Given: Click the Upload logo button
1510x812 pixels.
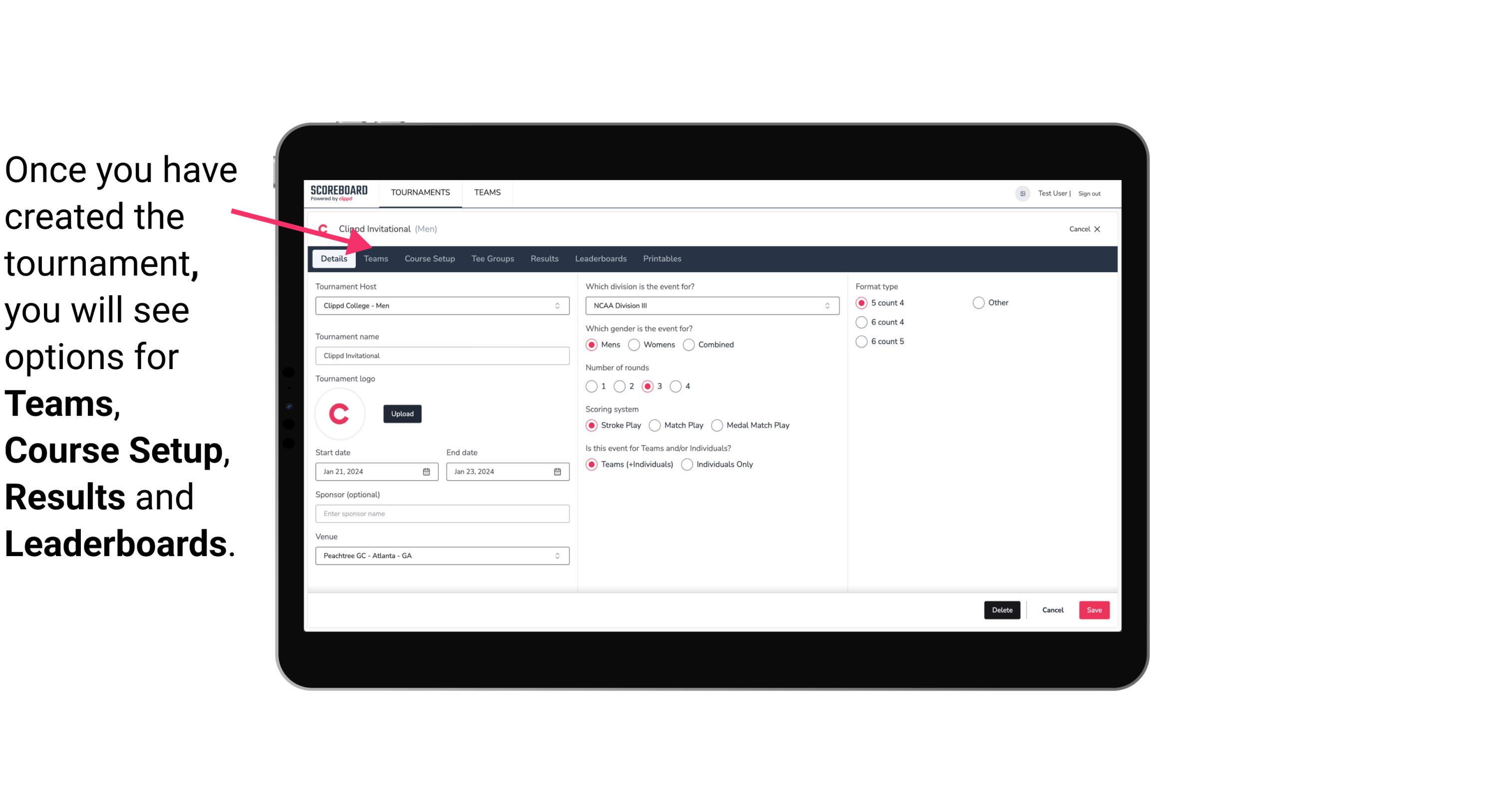Looking at the screenshot, I should click(x=402, y=414).
